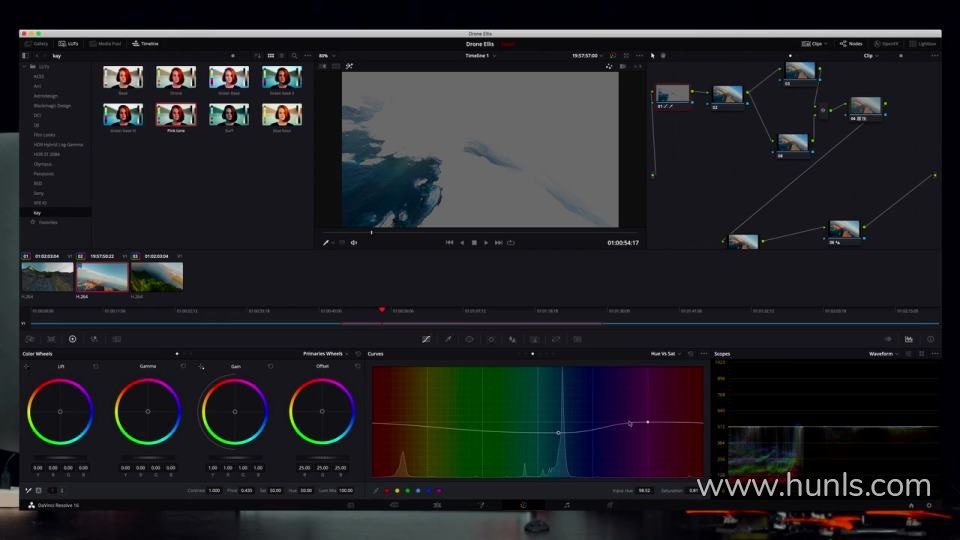This screenshot has width=960, height=540.
Task: Switch to the Cut page
Action: [x=394, y=506]
